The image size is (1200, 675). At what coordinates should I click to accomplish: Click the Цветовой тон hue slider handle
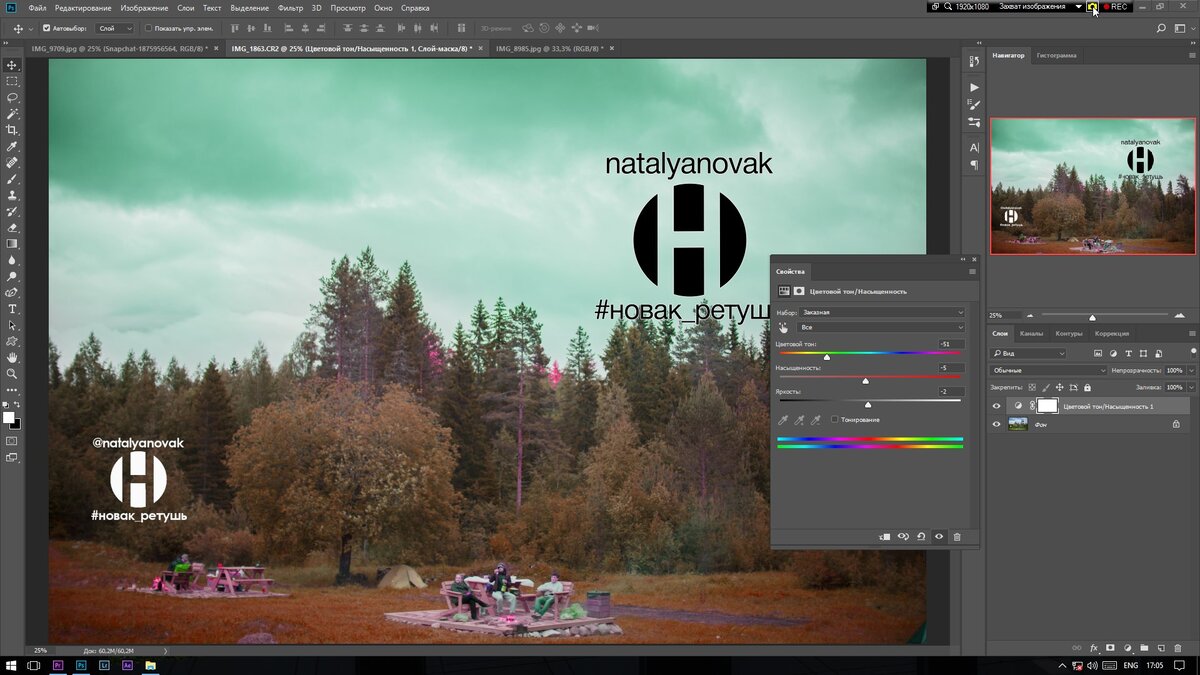[827, 357]
